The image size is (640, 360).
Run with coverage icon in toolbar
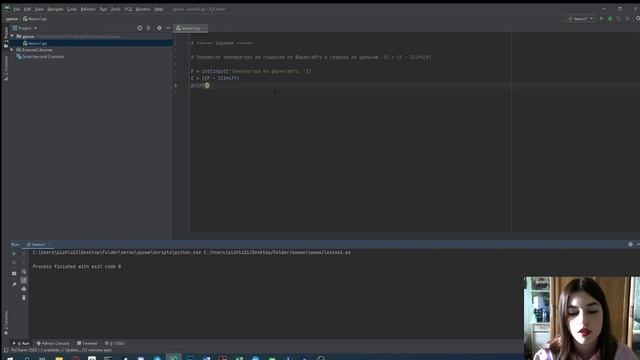[619, 19]
